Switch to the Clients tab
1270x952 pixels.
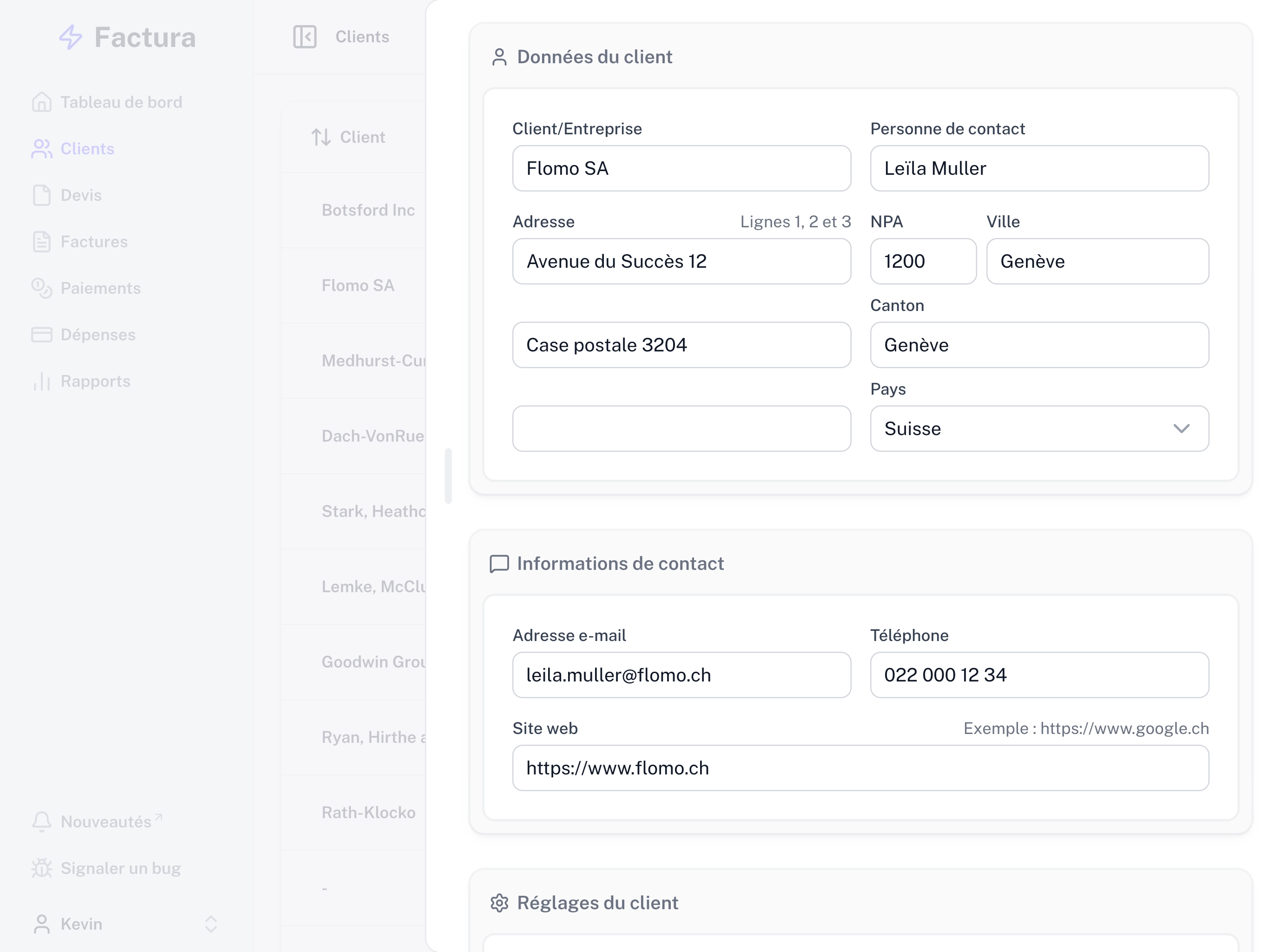(x=362, y=37)
